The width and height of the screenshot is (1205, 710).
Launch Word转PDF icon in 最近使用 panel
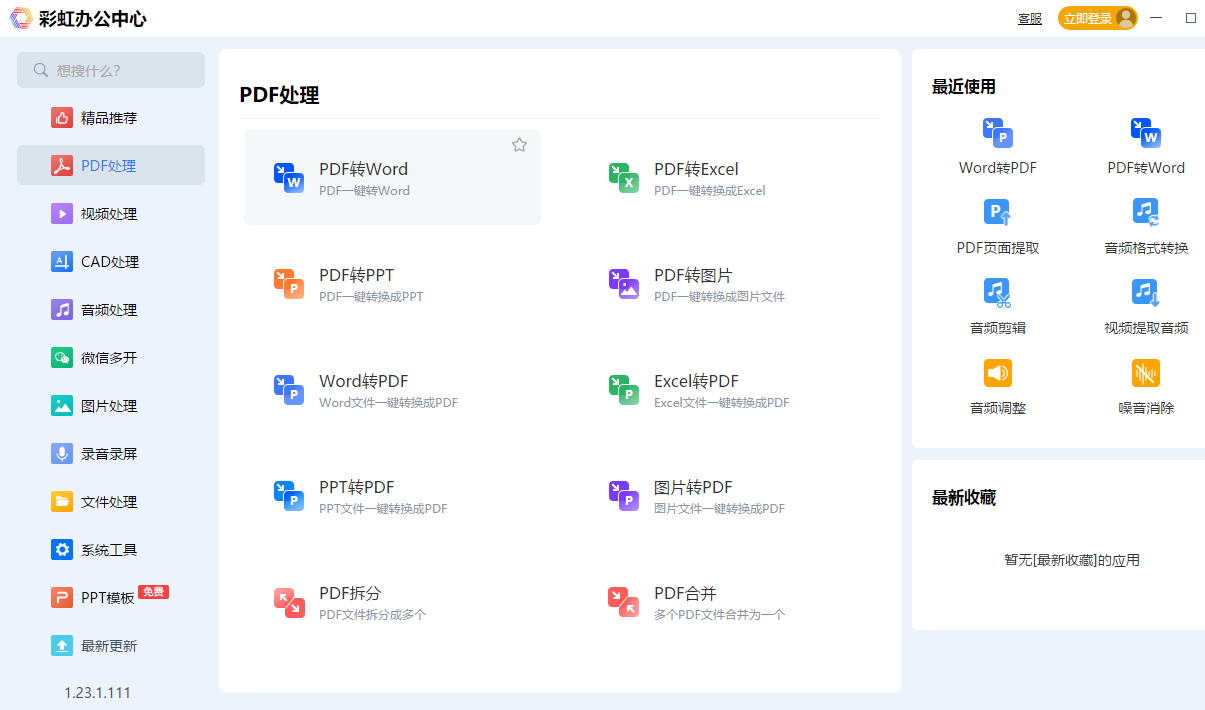tap(998, 133)
